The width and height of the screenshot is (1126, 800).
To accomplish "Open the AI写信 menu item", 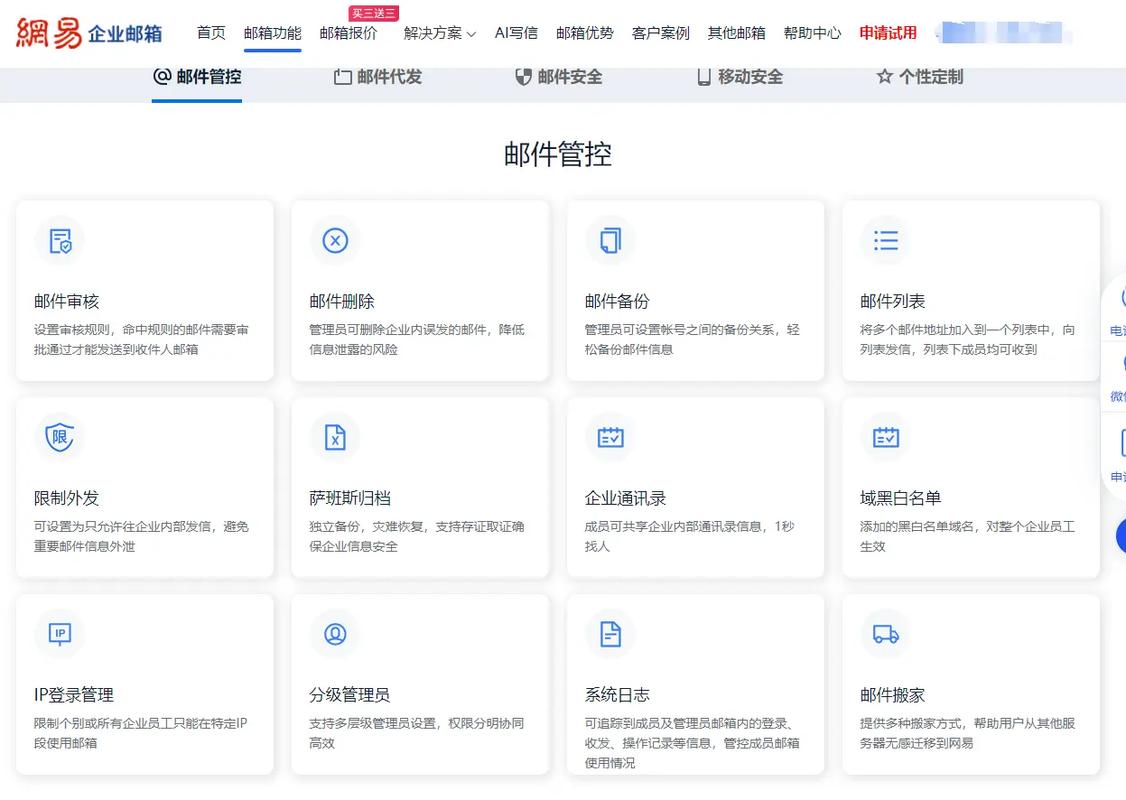I will (x=516, y=32).
